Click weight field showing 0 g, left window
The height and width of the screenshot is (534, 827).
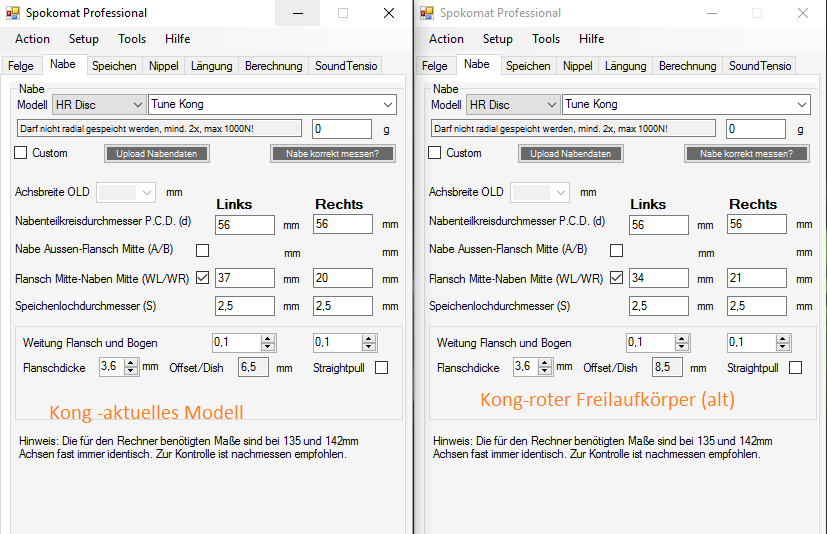342,129
